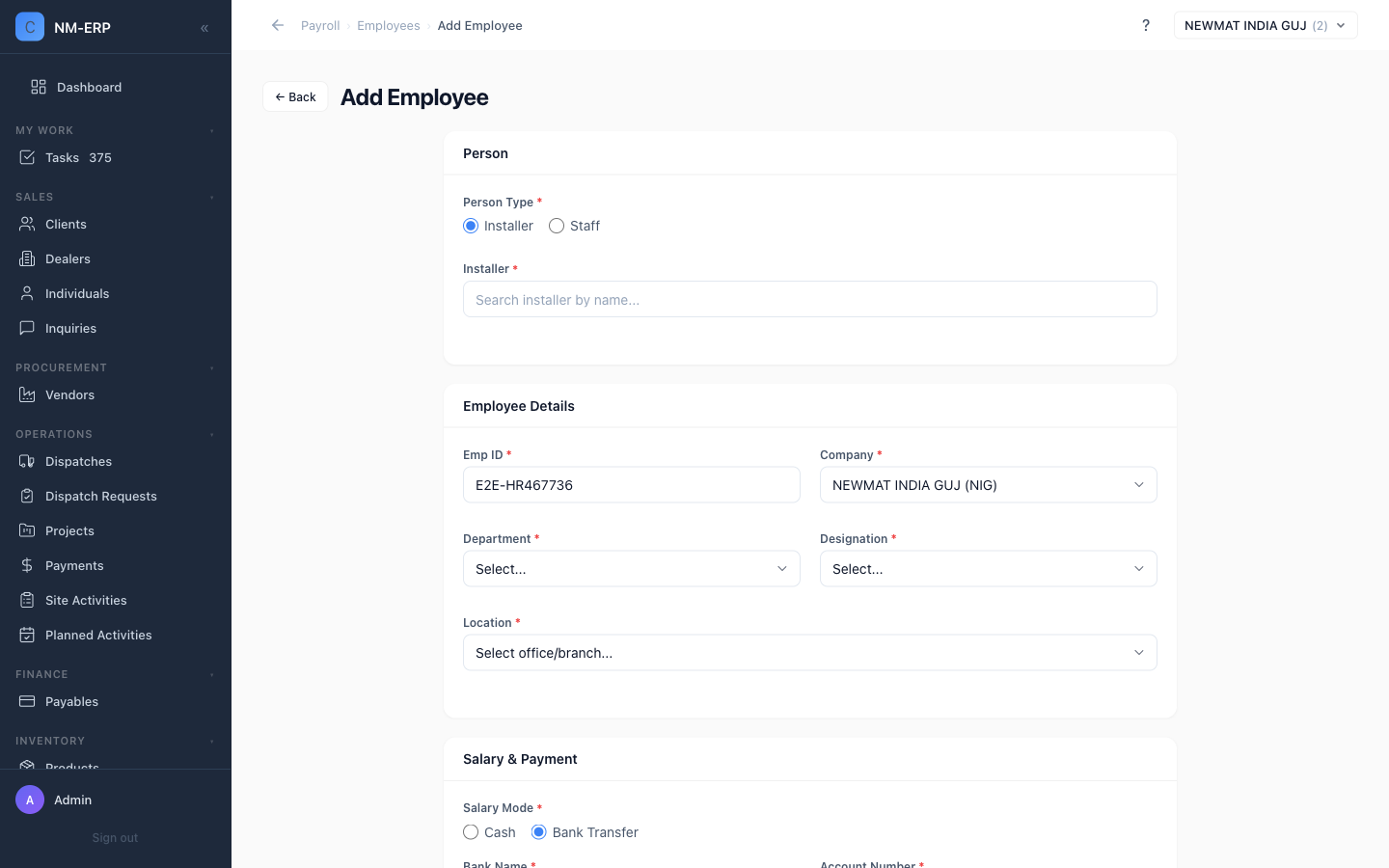Image resolution: width=1389 pixels, height=868 pixels.
Task: Click the Tasks count 375
Action: pyautogui.click(x=100, y=158)
